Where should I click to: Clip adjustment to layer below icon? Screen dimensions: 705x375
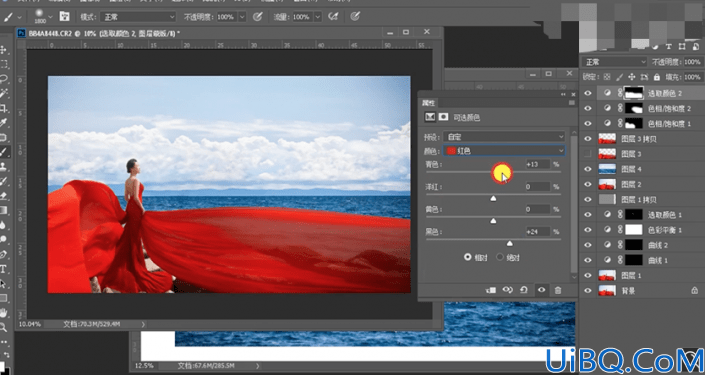click(x=491, y=290)
